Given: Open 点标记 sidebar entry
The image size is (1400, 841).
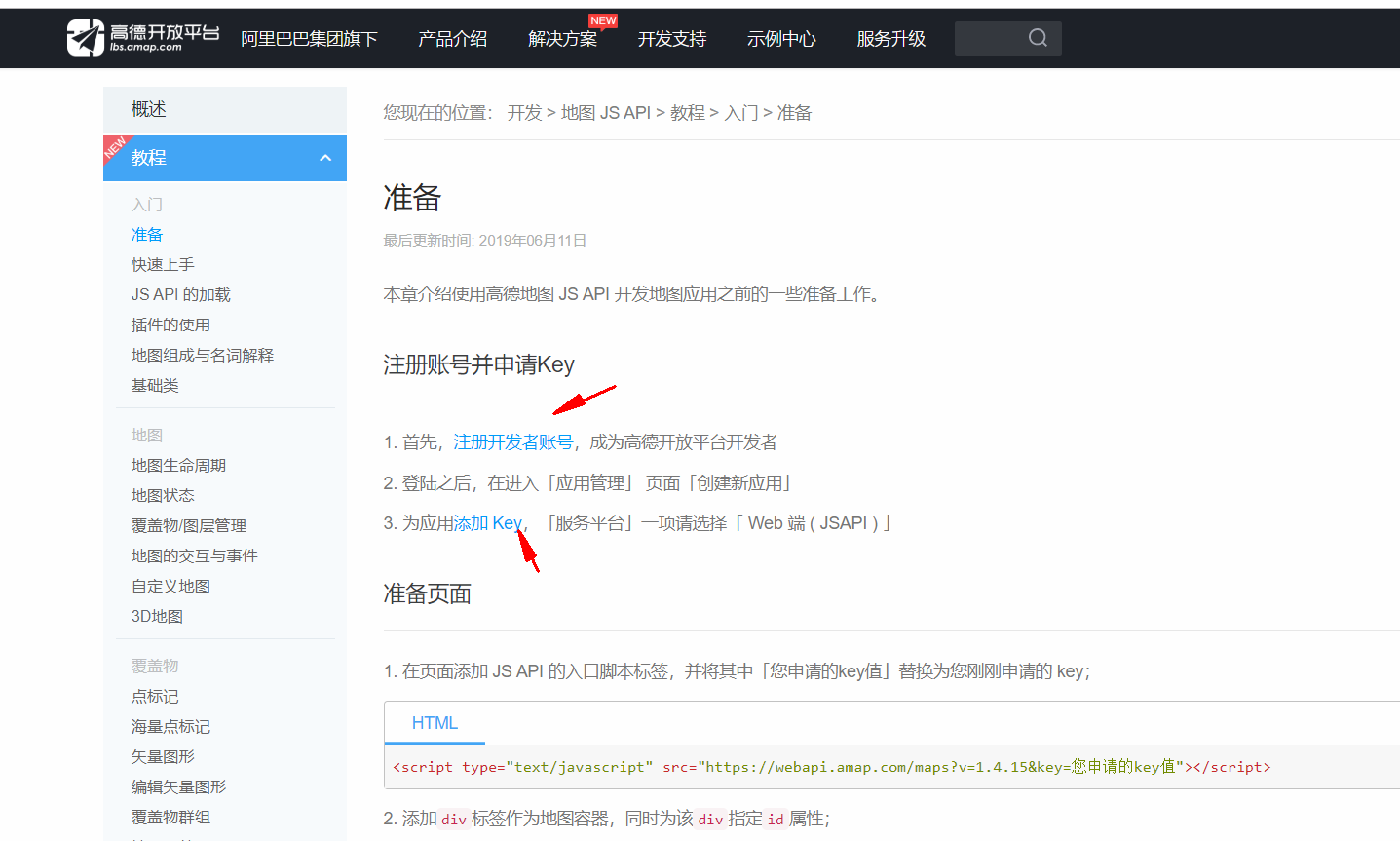Looking at the screenshot, I should pos(155,697).
